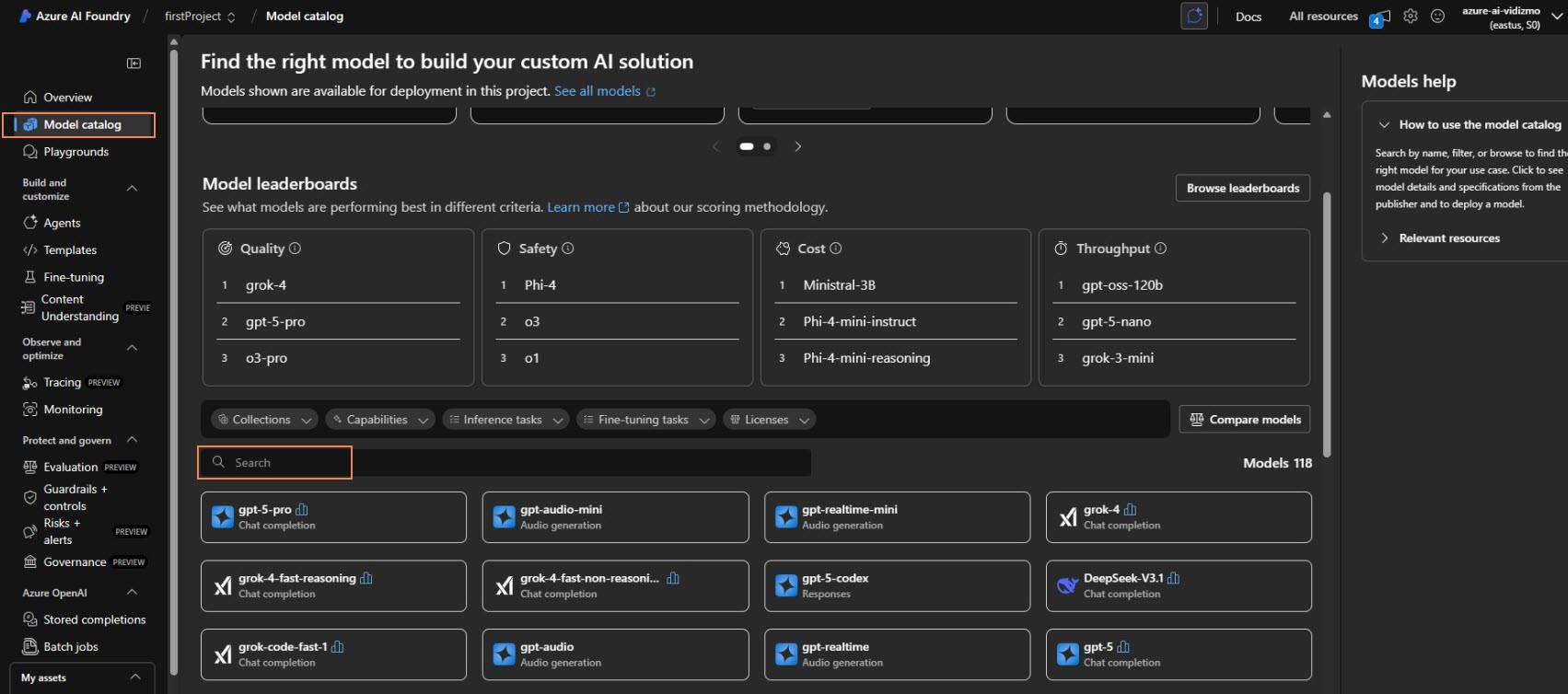The image size is (1568, 694).
Task: Click the info icon next to Quality
Action: (296, 249)
